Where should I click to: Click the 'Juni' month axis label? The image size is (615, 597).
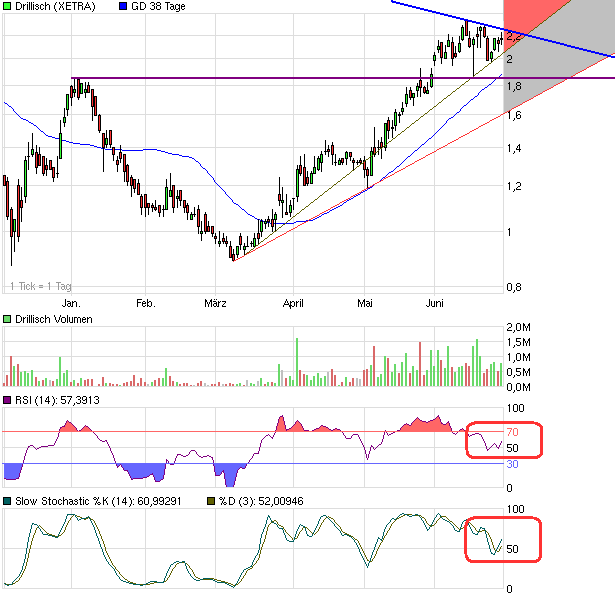click(x=435, y=303)
